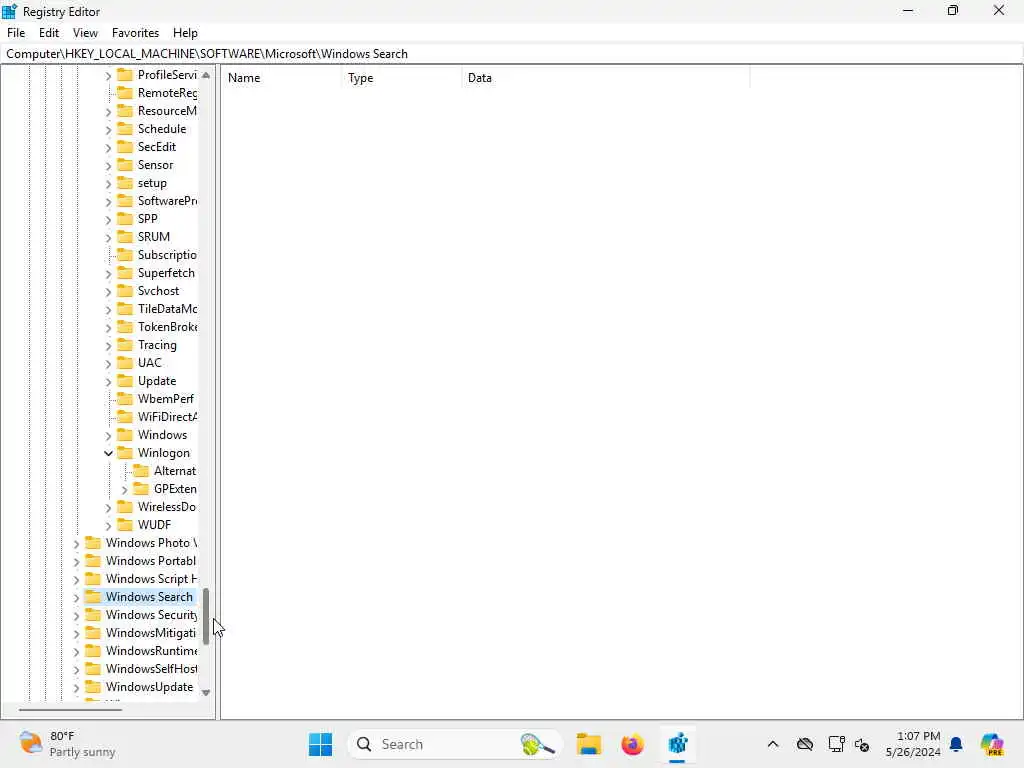Expand the SRUM key

coord(108,238)
